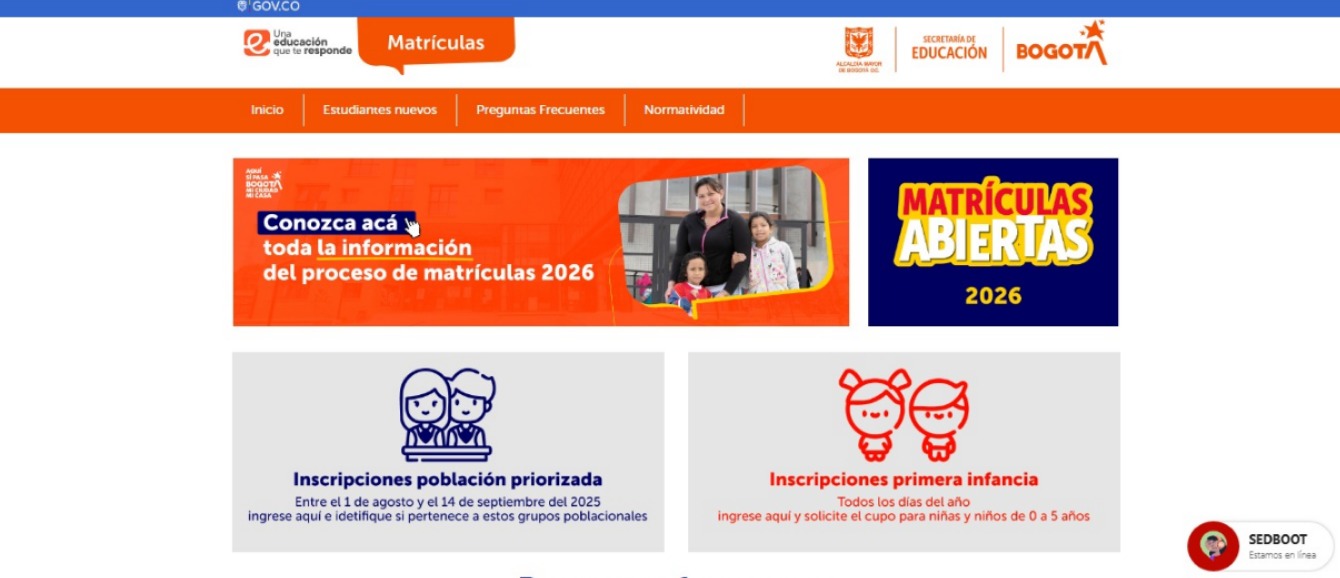Click the 'Conozca acá' banner label

330,223
